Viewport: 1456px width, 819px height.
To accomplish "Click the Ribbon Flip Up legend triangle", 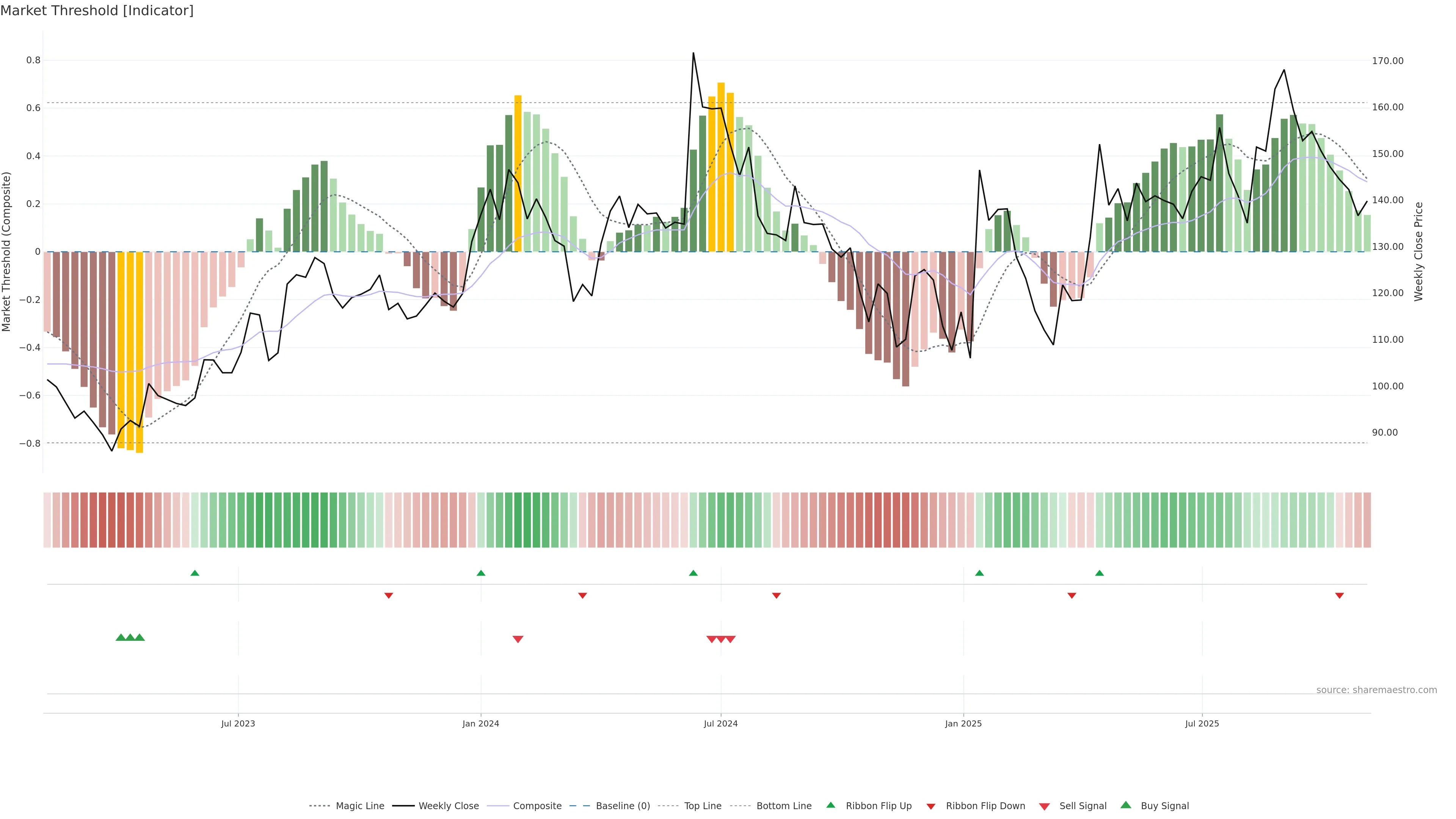I will [830, 805].
